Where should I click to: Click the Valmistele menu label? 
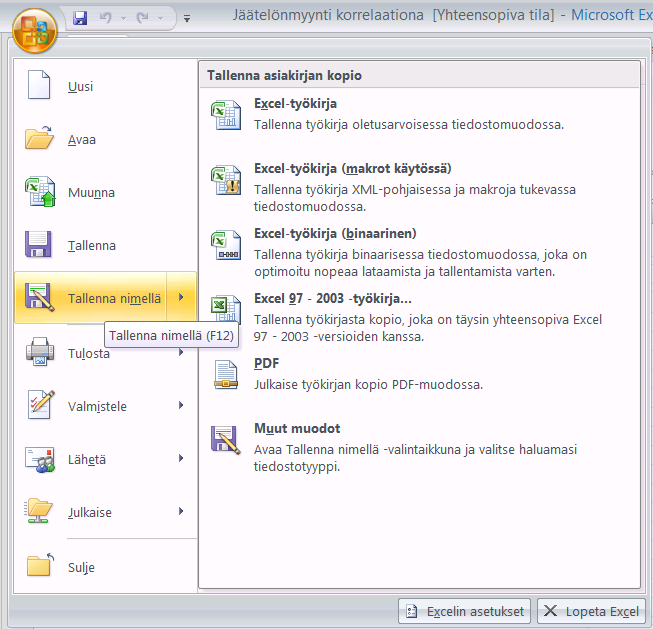pyautogui.click(x=97, y=406)
